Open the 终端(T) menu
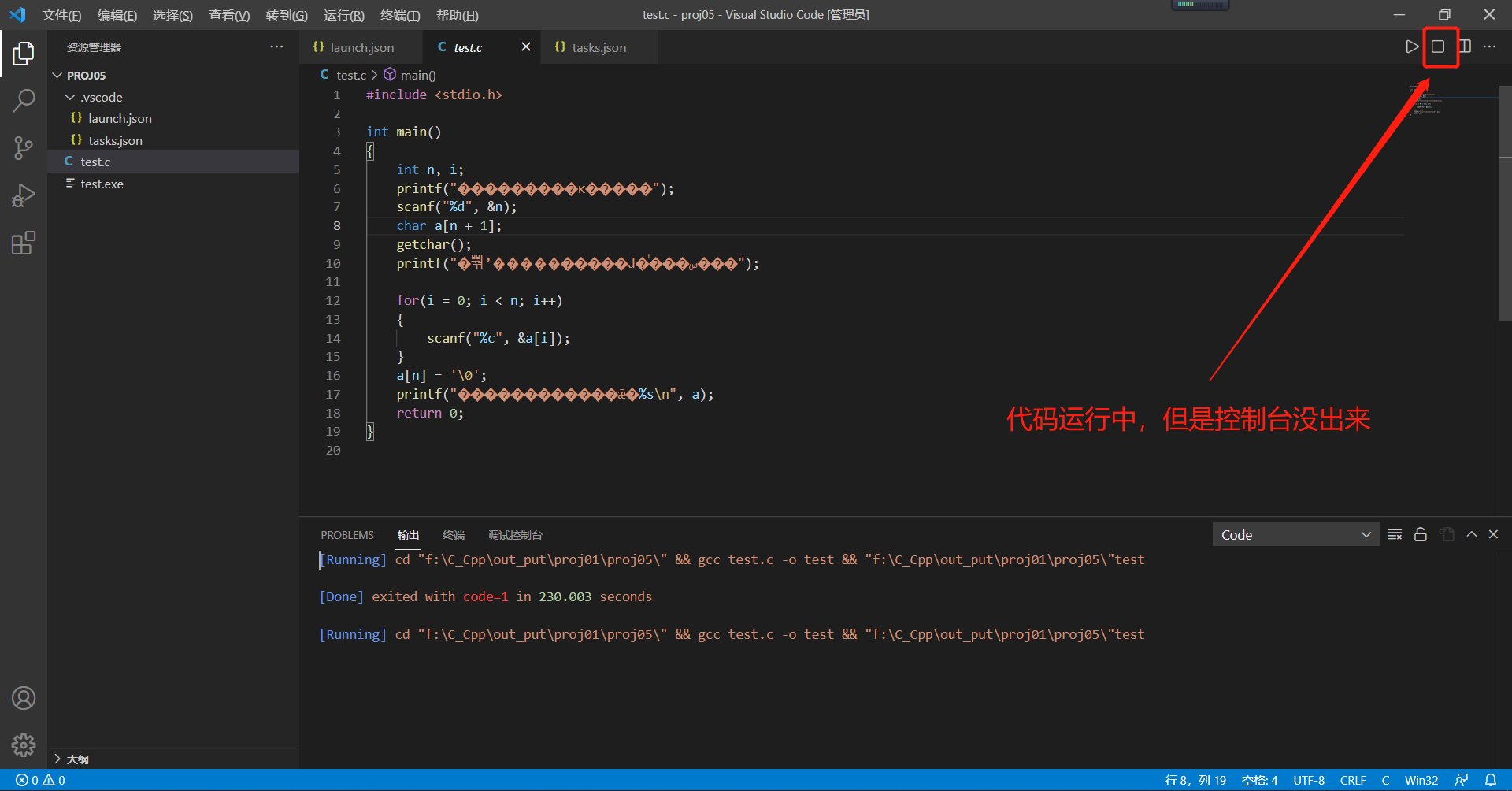Viewport: 1512px width, 791px height. (x=400, y=15)
